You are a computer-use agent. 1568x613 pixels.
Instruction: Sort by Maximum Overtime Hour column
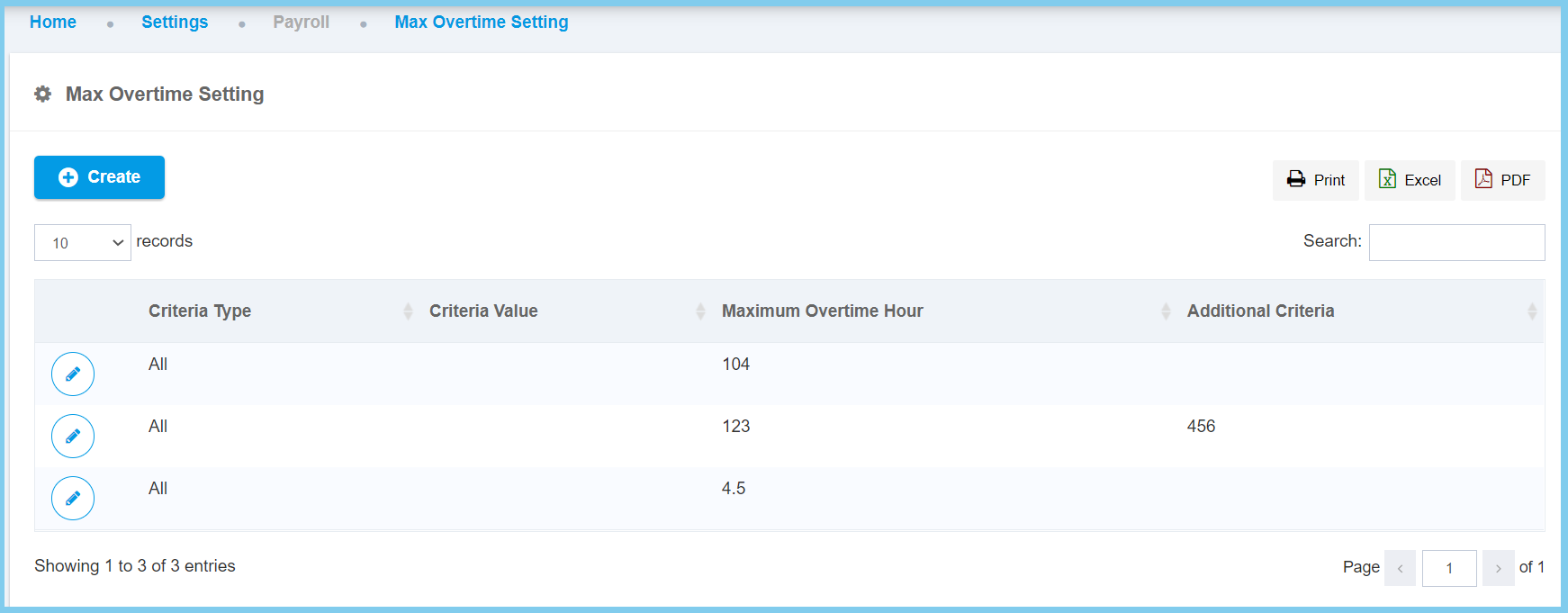(822, 311)
